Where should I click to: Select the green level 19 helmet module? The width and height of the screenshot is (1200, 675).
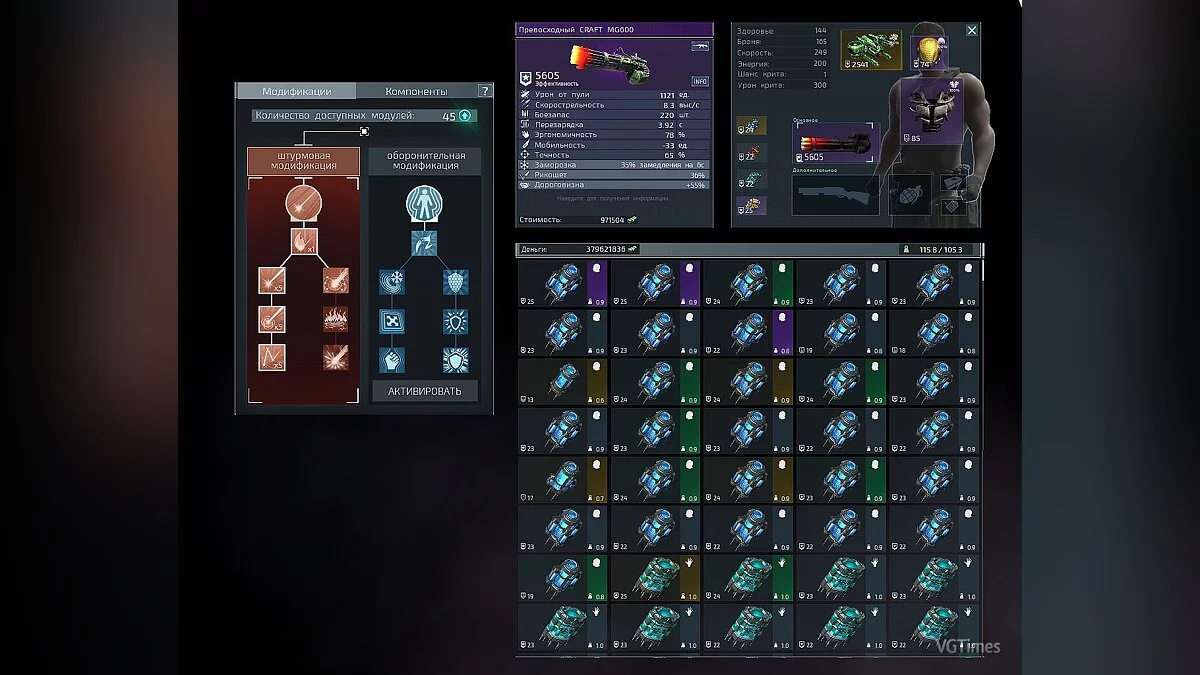(562, 578)
